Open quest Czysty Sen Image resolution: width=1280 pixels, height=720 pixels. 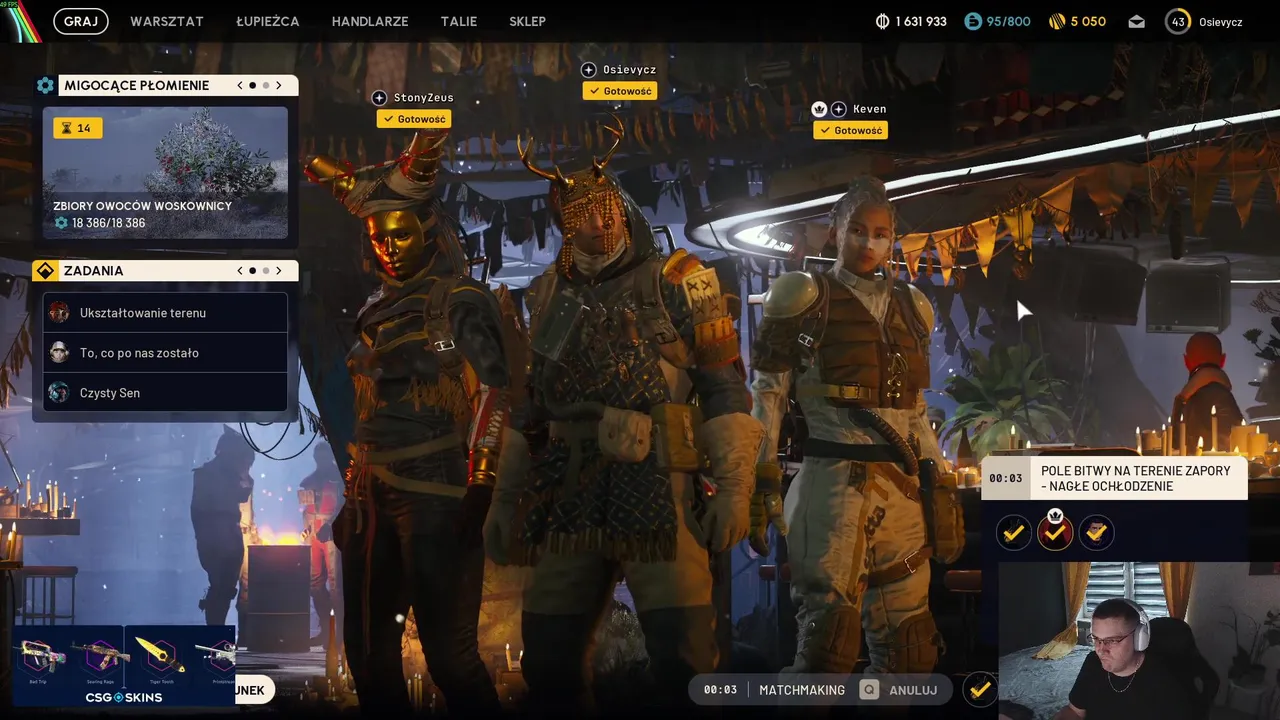(x=165, y=393)
